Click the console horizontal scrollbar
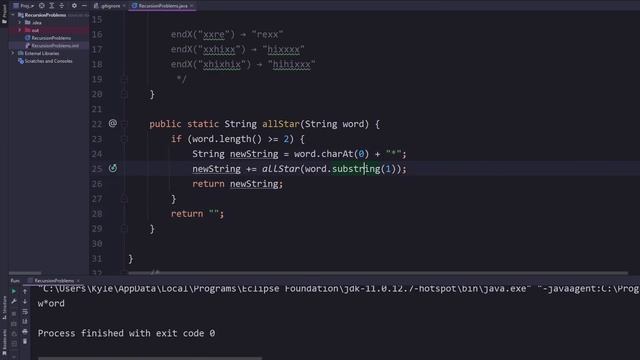The image size is (640, 360). click(150, 358)
